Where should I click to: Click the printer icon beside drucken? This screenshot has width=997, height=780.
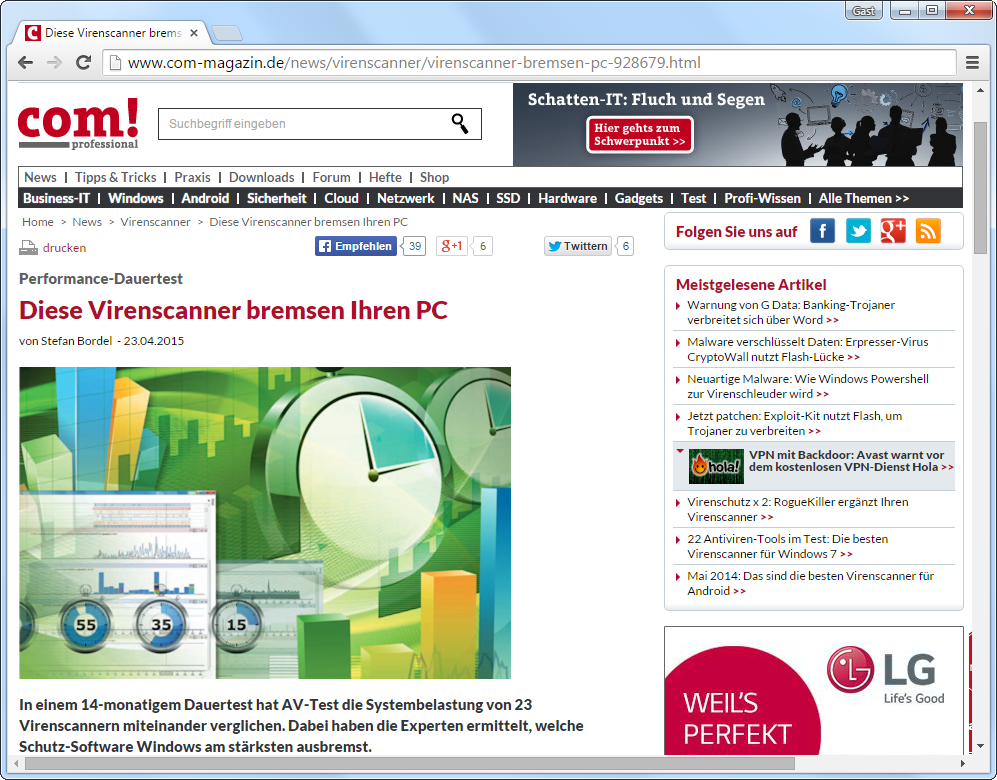coord(28,248)
